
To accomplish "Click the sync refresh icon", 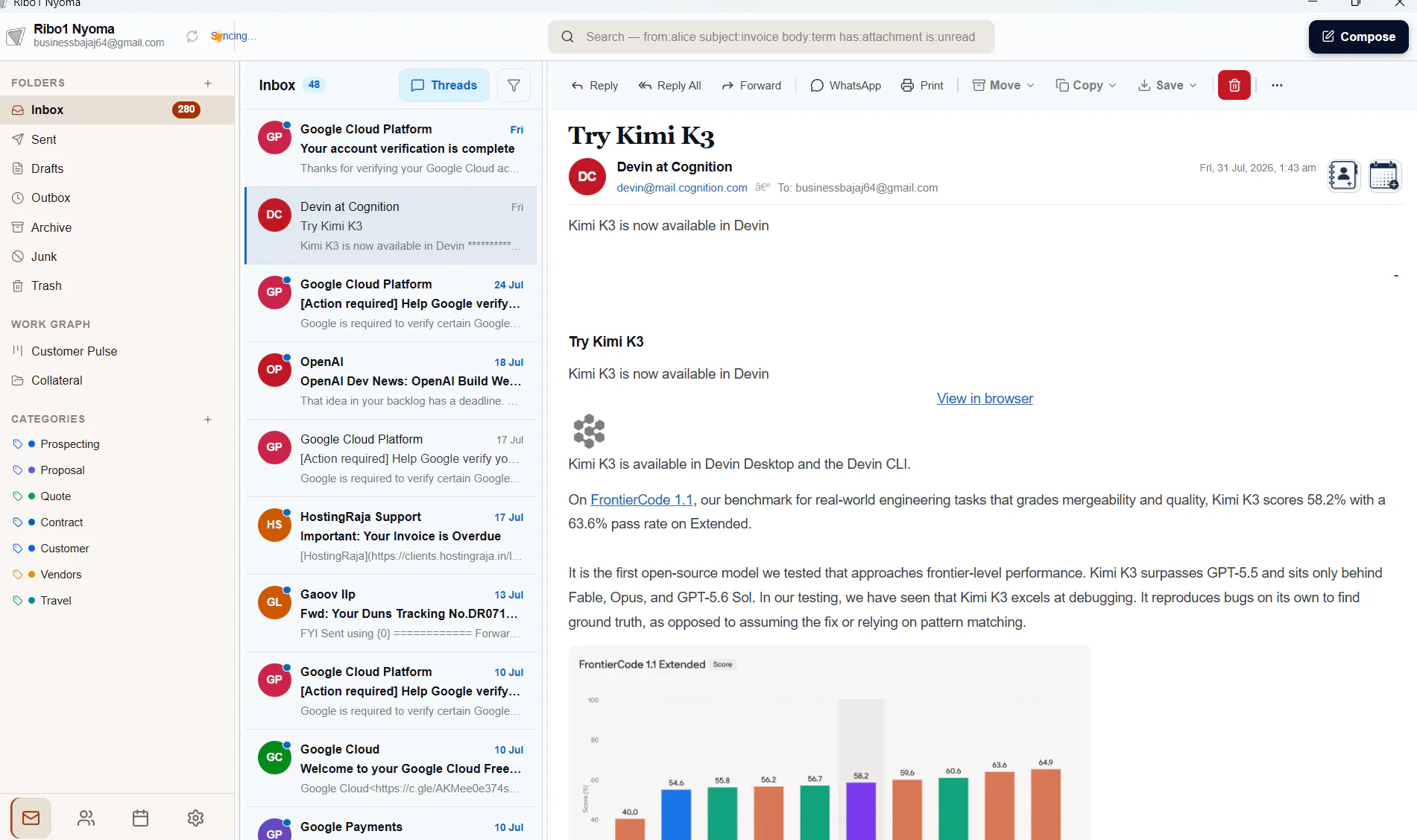I will coord(192,37).
